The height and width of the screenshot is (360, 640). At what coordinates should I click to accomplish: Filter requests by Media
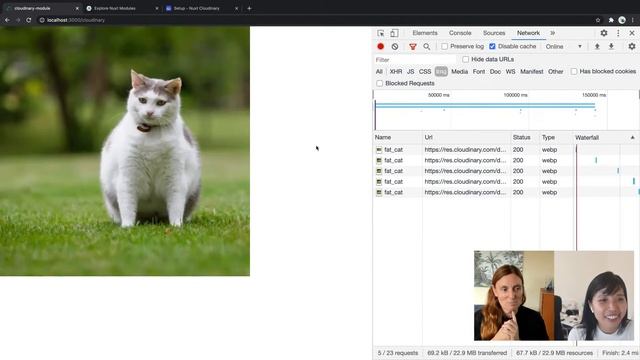[x=460, y=71]
